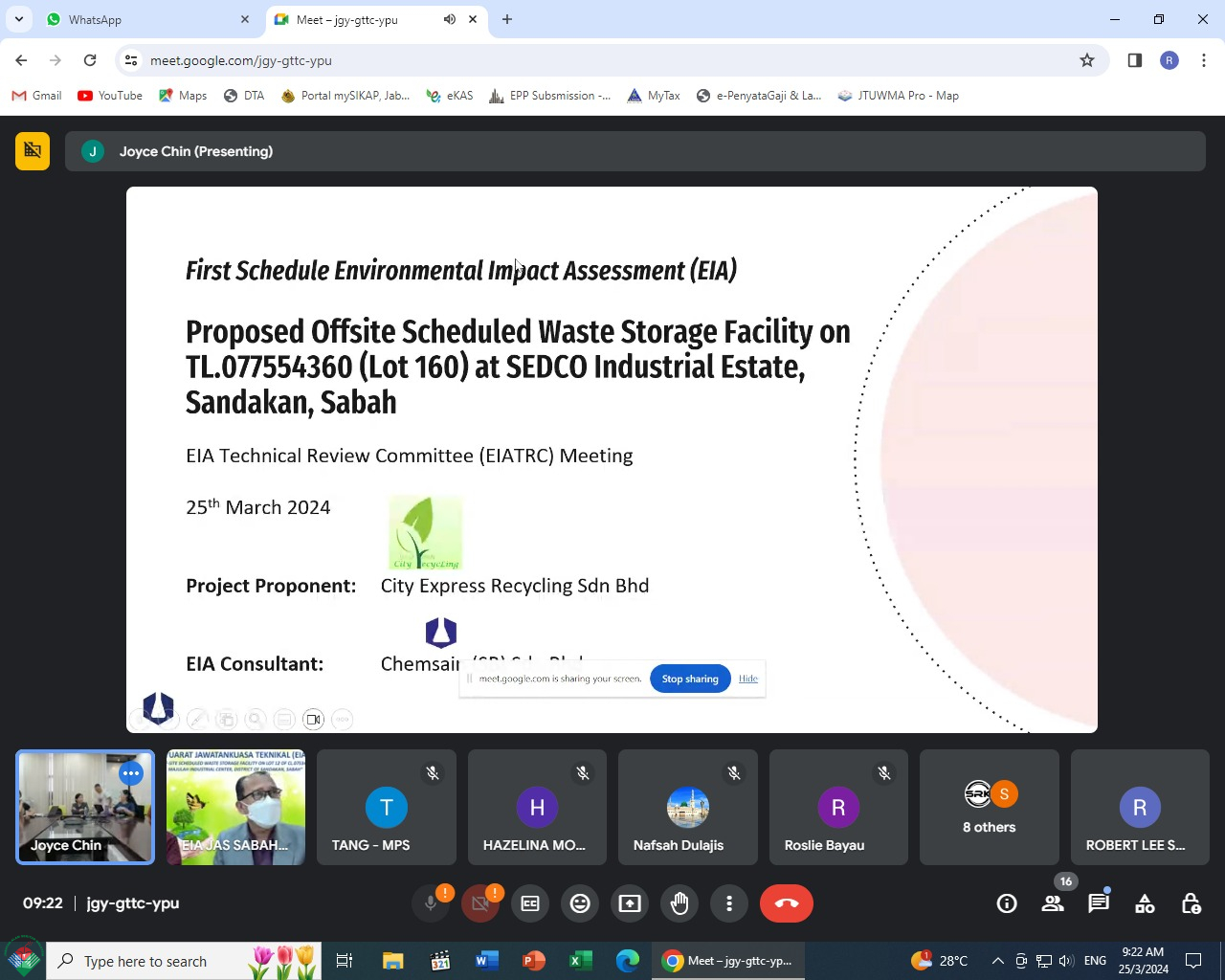
Task: Click the video icon in slide toolbar
Action: 313,720
